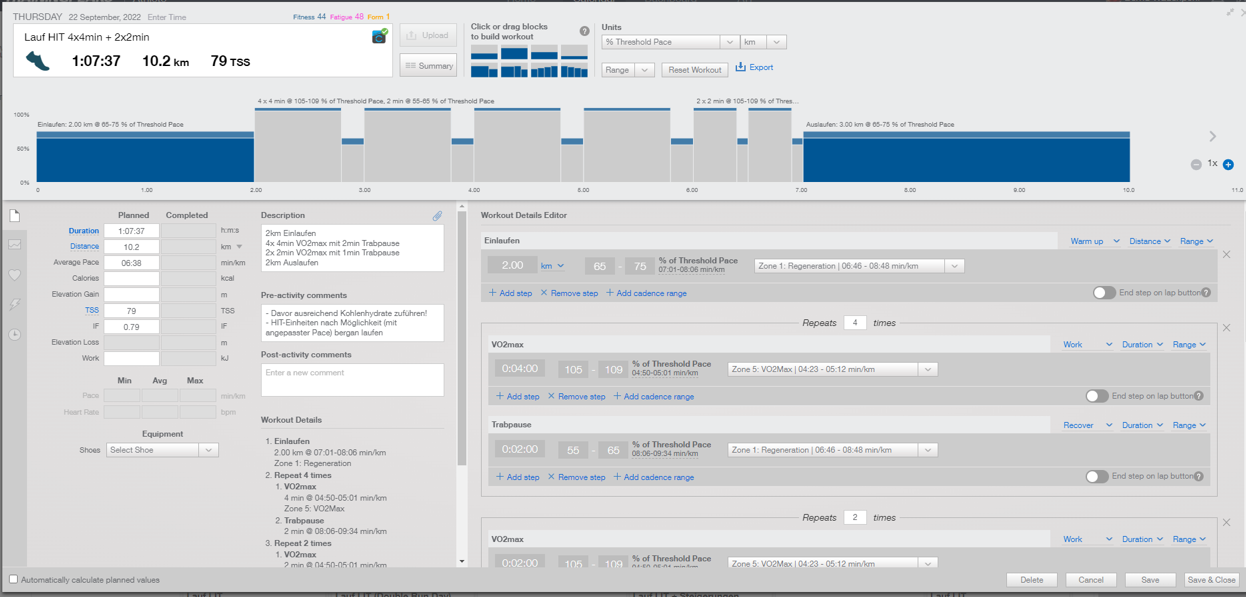
Task: Toggle End step on lap button for Trabpause
Action: [x=1096, y=477]
